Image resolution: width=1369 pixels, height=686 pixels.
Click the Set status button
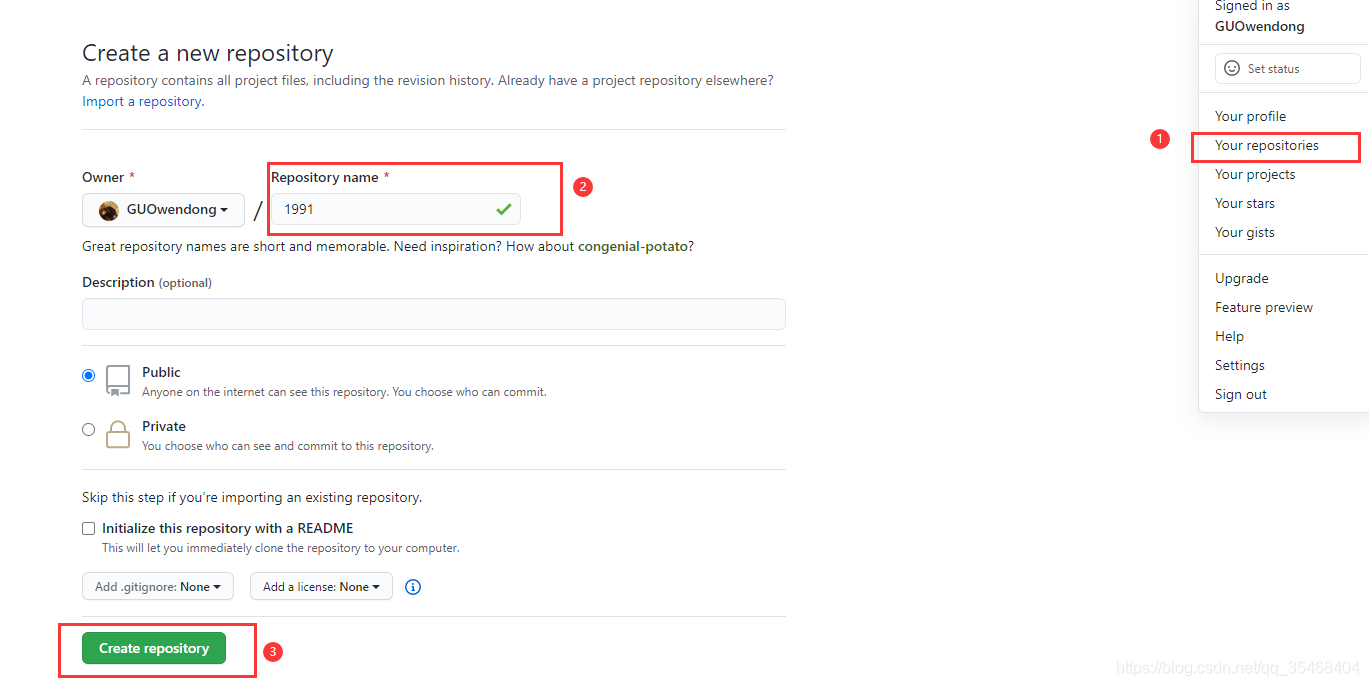pos(1288,68)
